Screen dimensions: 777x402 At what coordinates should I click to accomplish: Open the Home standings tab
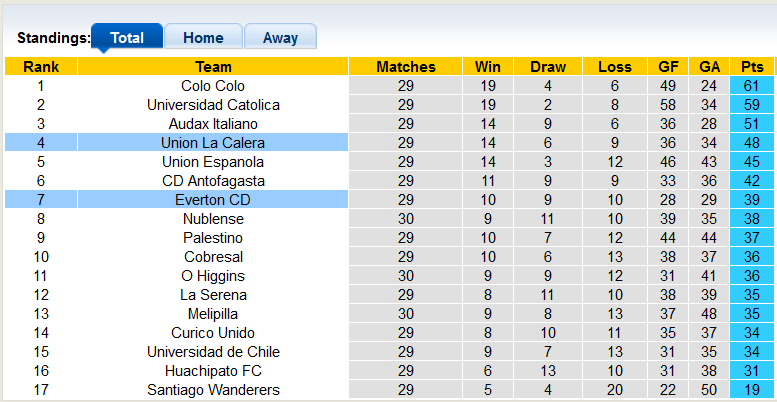tap(203, 38)
